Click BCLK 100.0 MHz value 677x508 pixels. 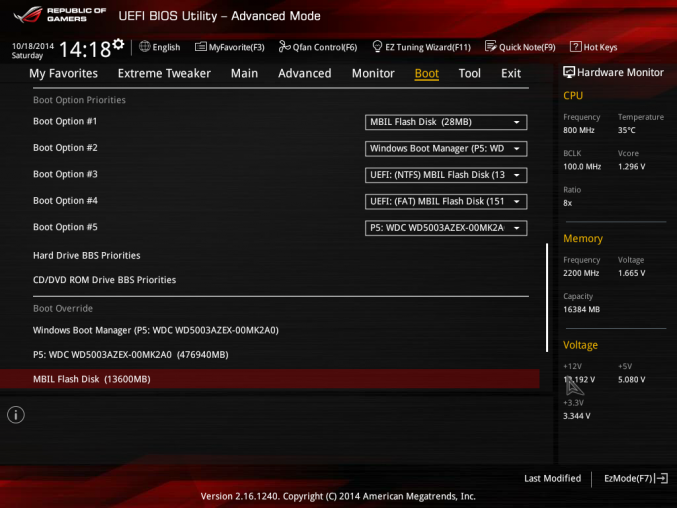582,167
